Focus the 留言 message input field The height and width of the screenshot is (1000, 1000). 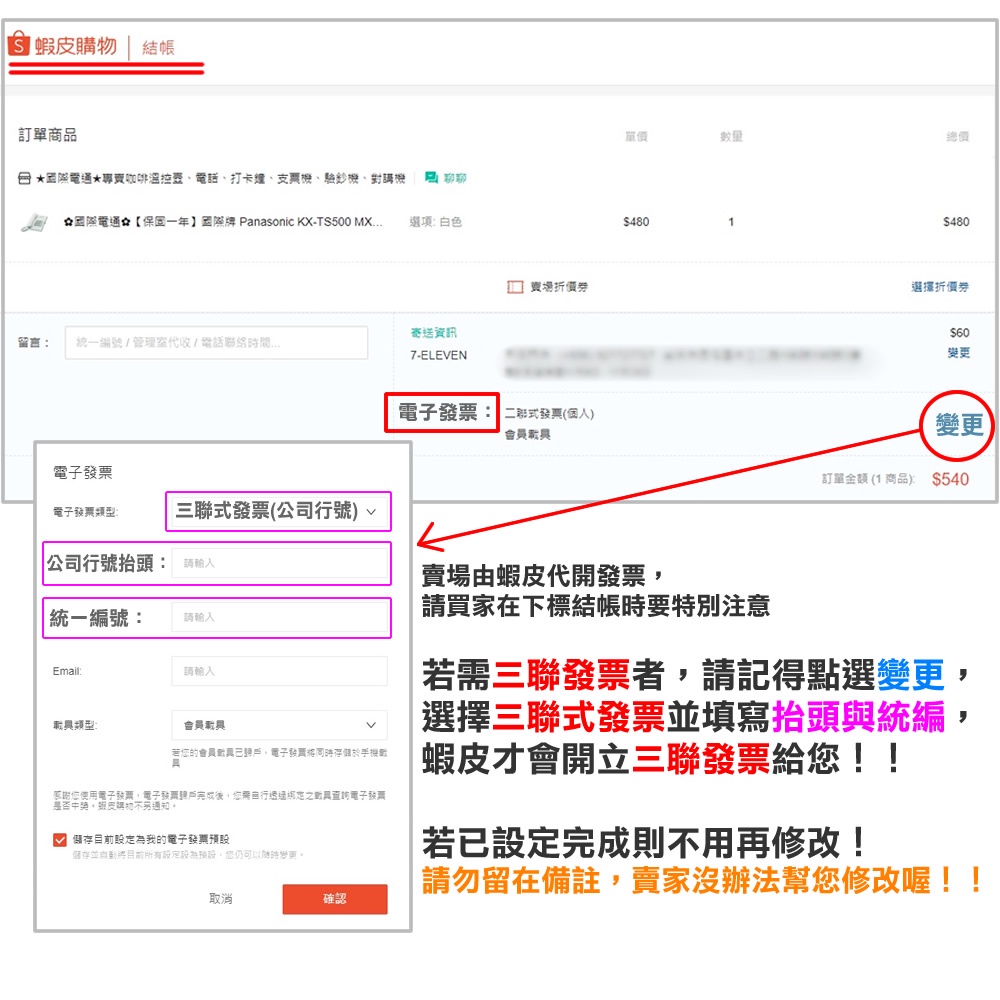216,342
